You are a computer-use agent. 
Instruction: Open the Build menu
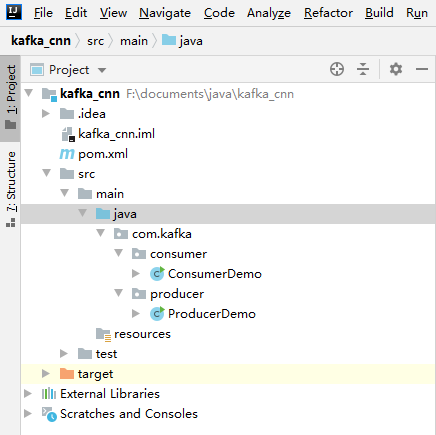379,13
